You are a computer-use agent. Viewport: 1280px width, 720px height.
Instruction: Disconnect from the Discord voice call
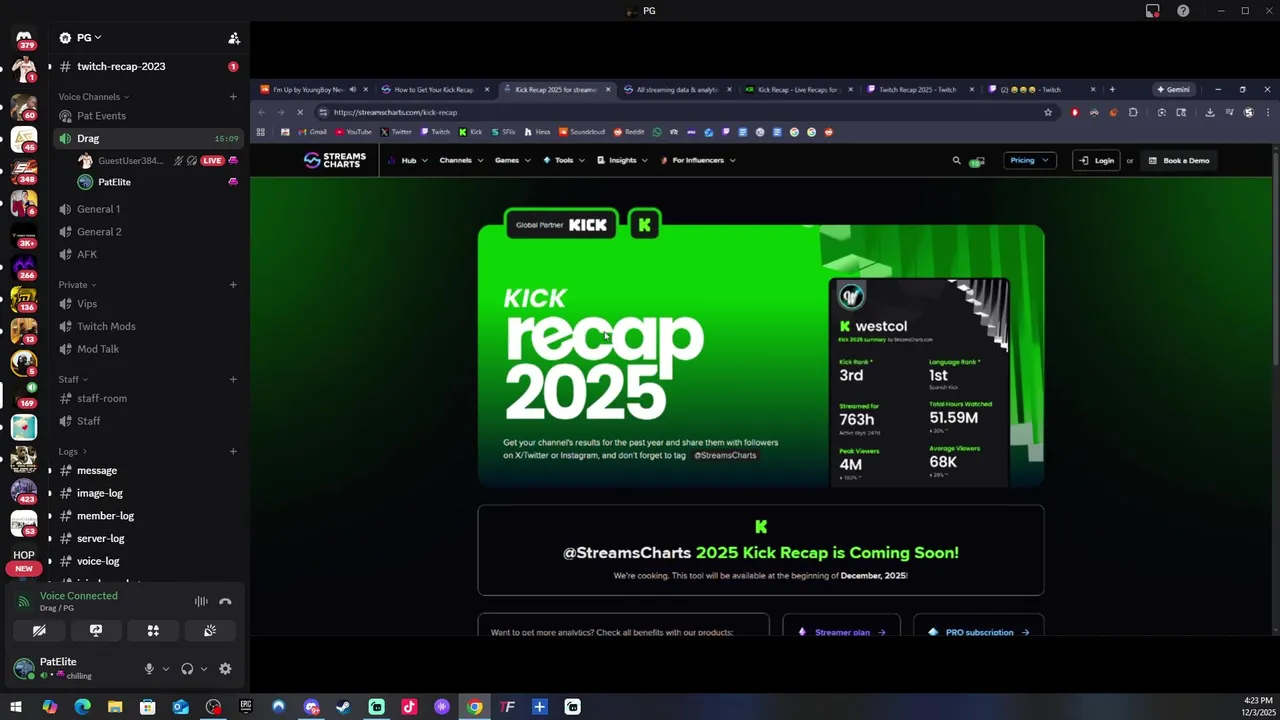tap(225, 602)
